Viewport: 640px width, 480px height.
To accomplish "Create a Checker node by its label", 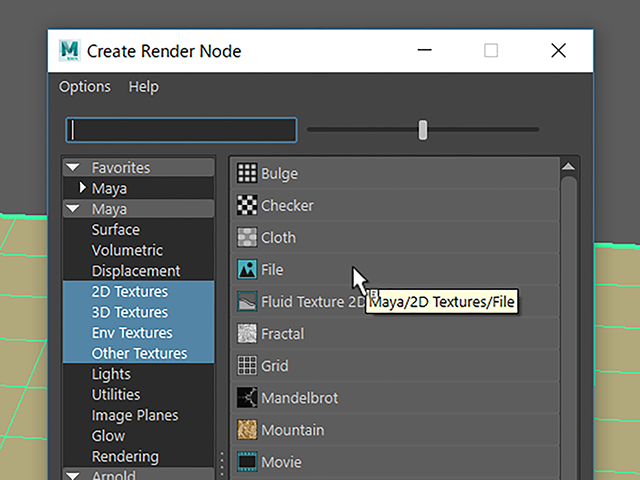I will [x=287, y=206].
